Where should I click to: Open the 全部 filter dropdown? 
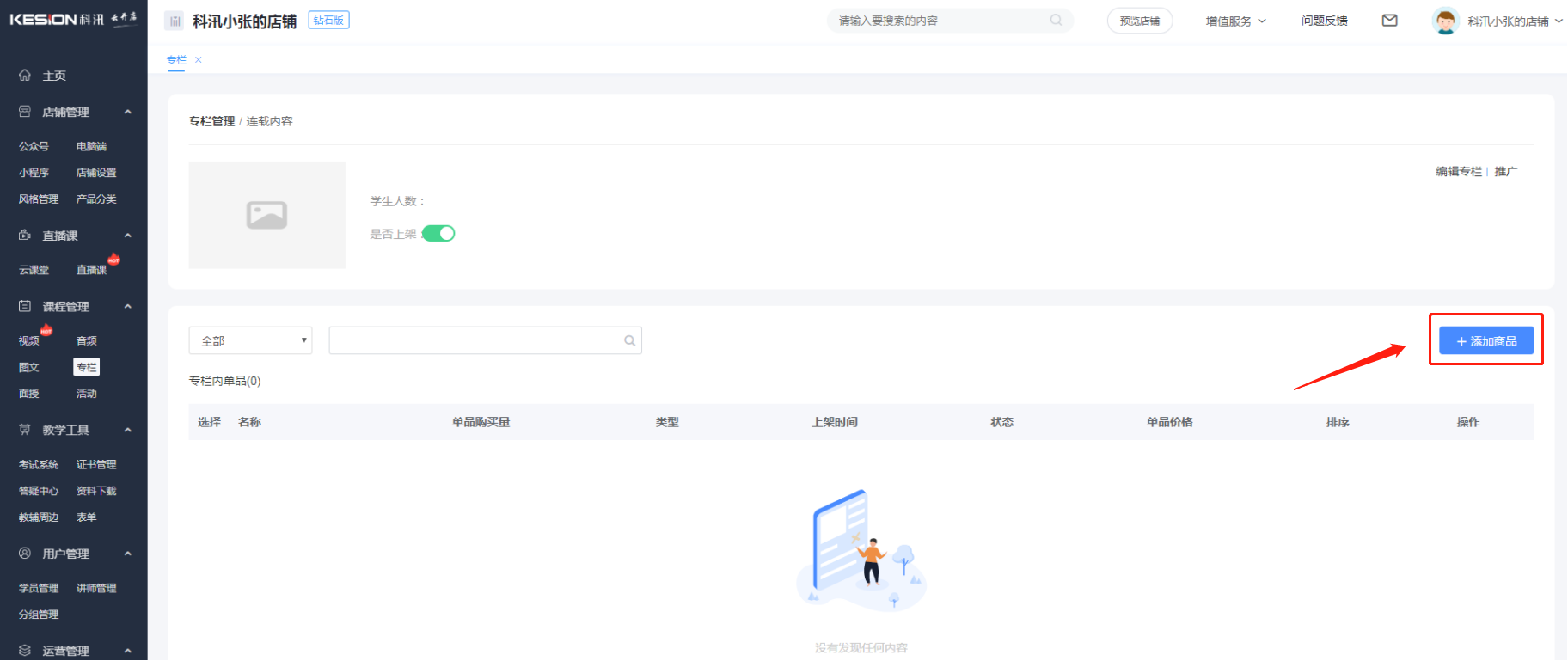click(x=250, y=341)
